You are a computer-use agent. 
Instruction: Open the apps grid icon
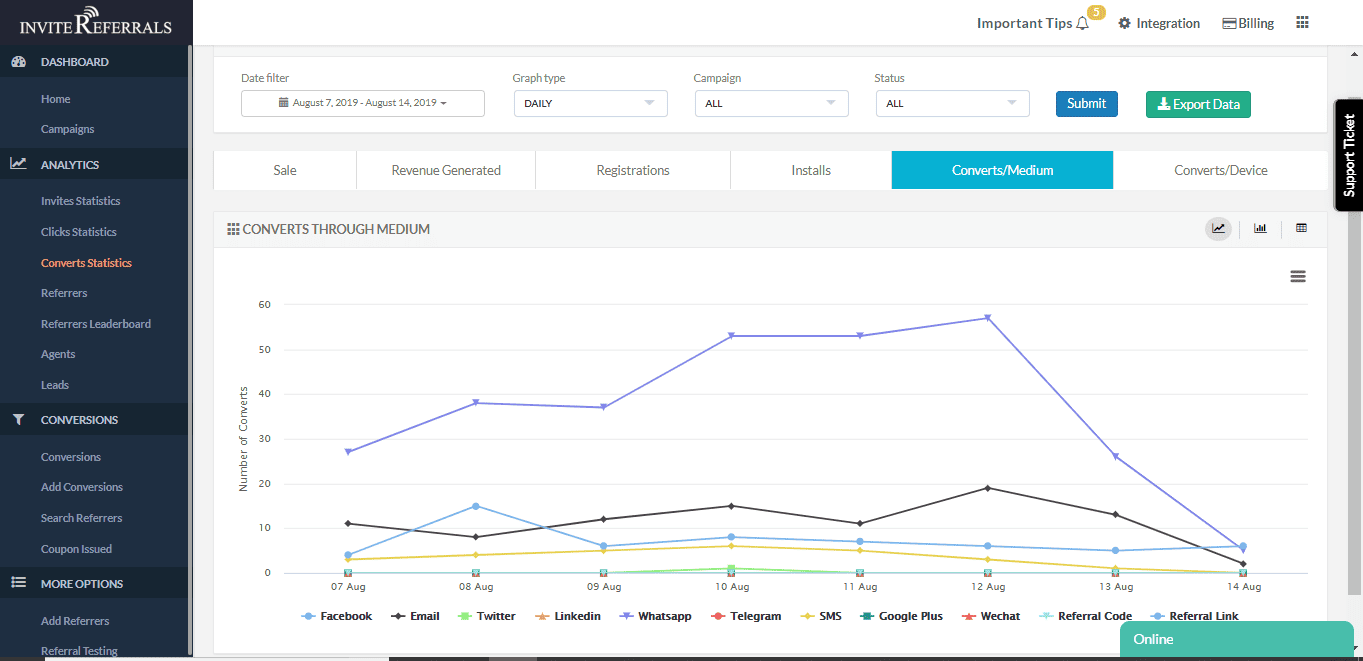[x=1302, y=23]
